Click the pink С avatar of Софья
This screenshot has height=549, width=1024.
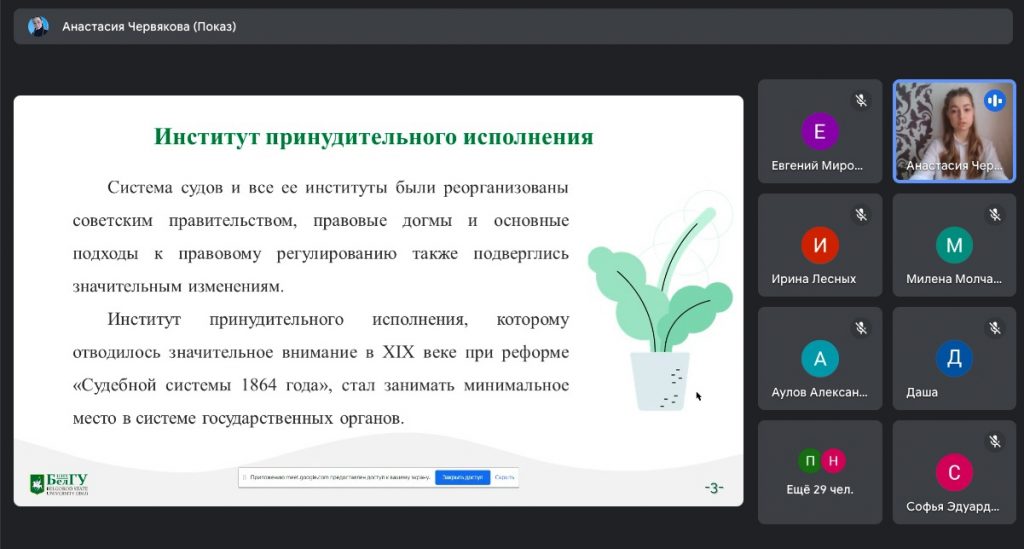point(954,472)
